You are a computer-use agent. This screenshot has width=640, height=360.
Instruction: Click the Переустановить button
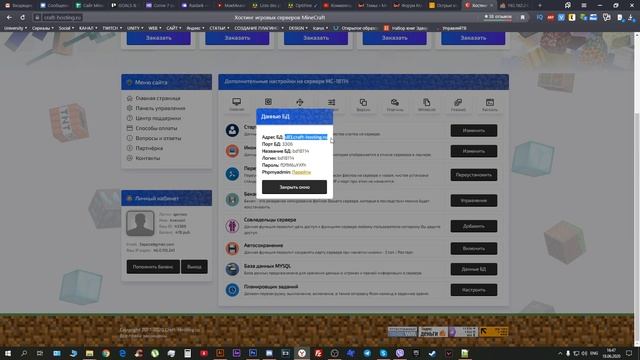click(x=474, y=175)
